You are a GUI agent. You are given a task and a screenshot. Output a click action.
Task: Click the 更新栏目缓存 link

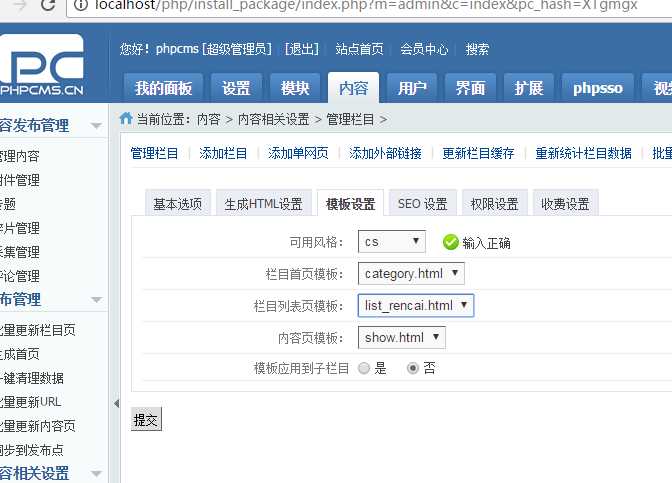[x=478, y=153]
